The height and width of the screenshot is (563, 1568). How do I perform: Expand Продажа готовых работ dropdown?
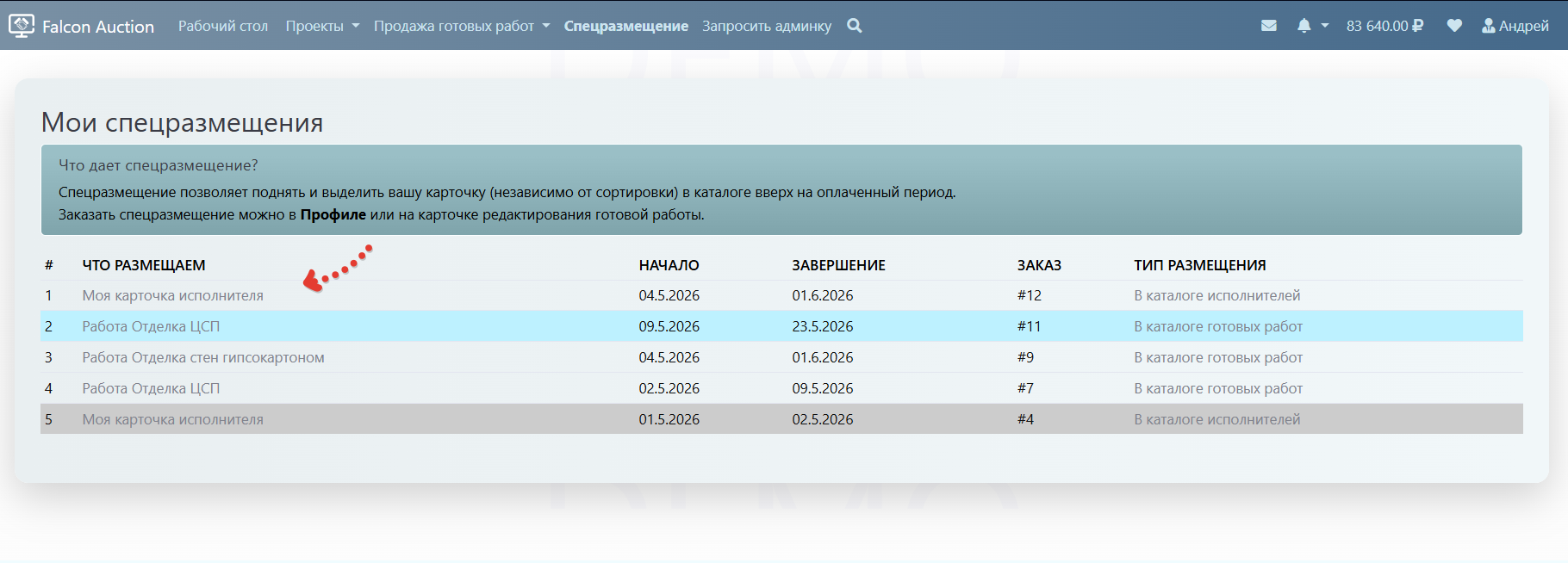pos(462,26)
